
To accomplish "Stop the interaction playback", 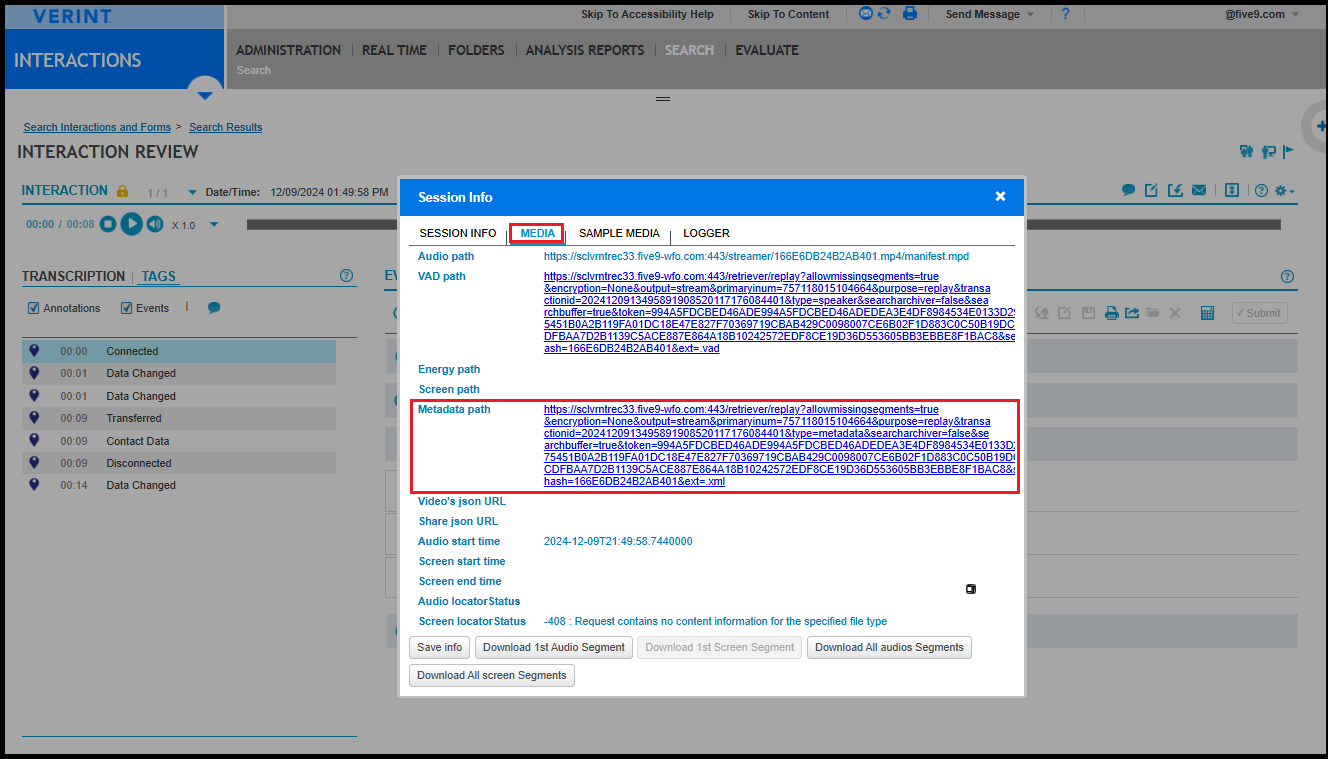I will coord(108,224).
